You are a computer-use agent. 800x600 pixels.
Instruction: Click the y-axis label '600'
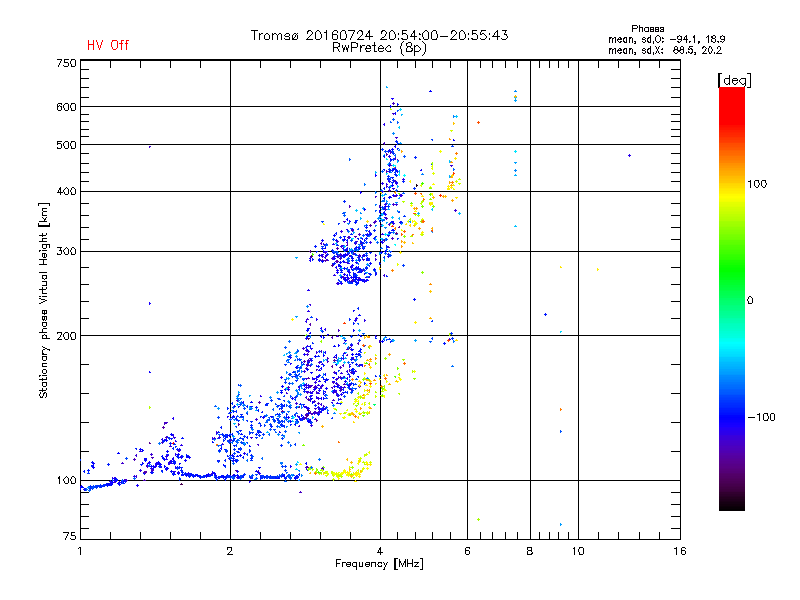pyautogui.click(x=66, y=107)
